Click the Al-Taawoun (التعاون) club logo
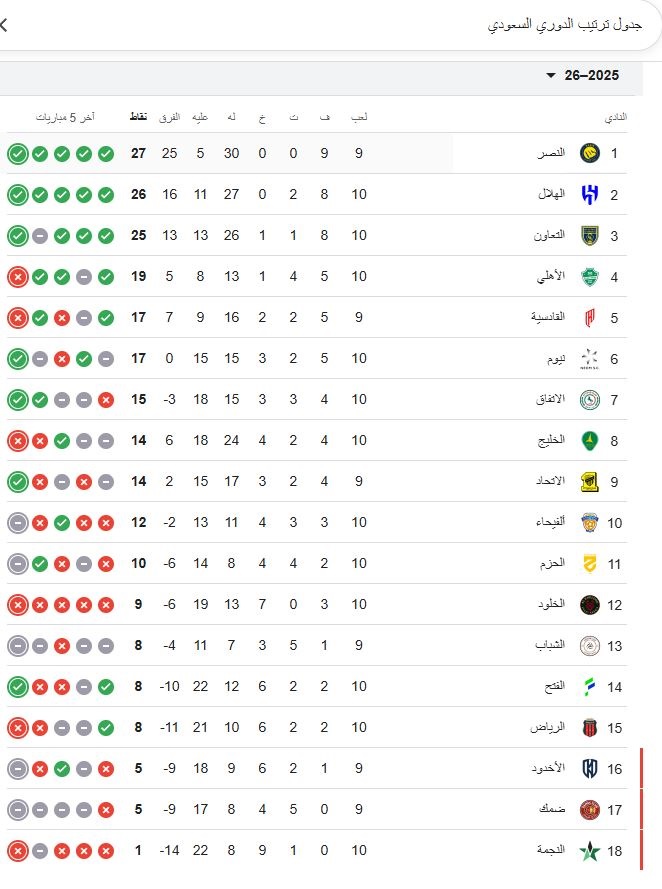This screenshot has height=889, width=662. click(589, 235)
